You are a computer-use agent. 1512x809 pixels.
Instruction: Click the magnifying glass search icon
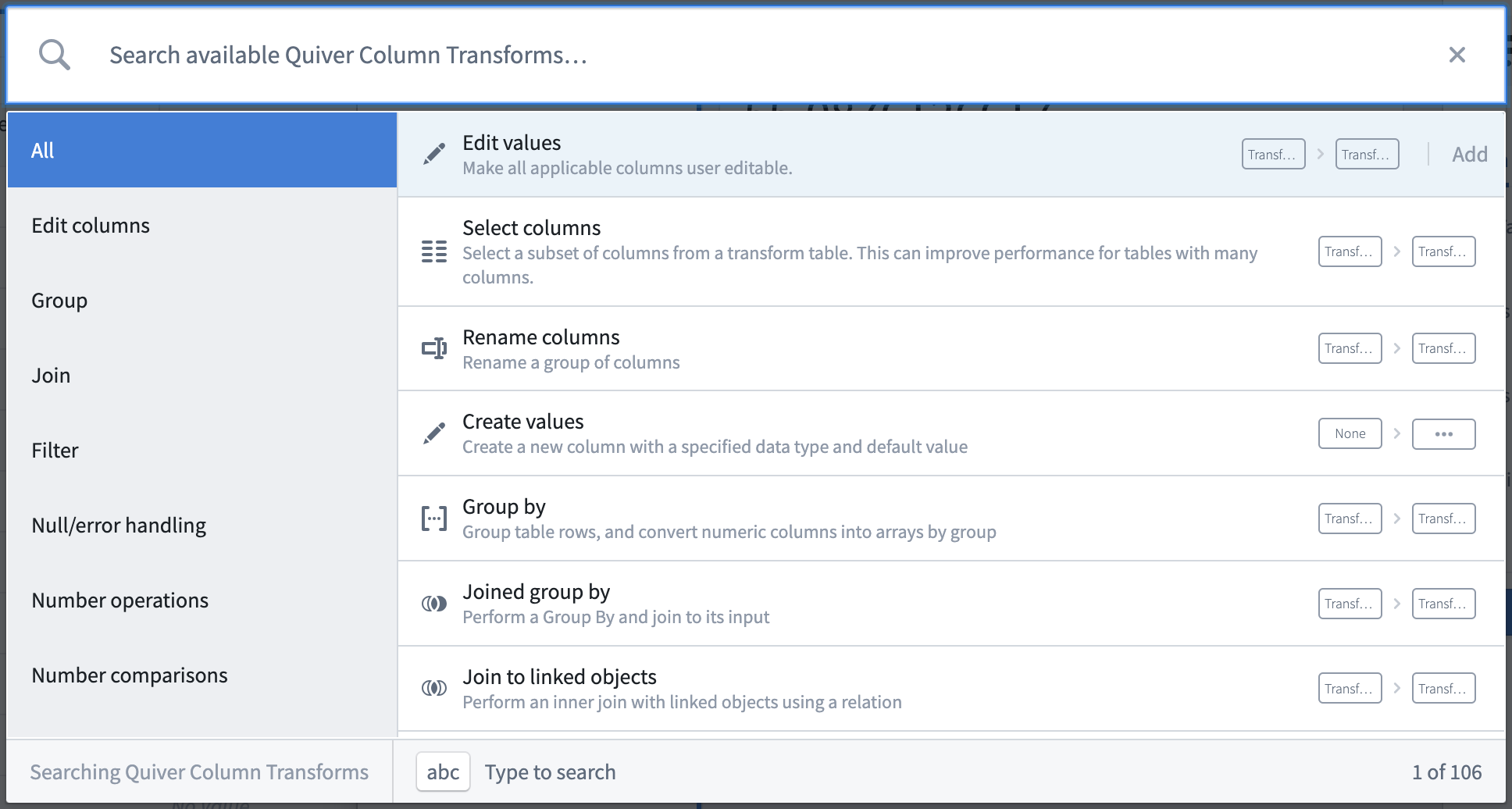(x=55, y=55)
